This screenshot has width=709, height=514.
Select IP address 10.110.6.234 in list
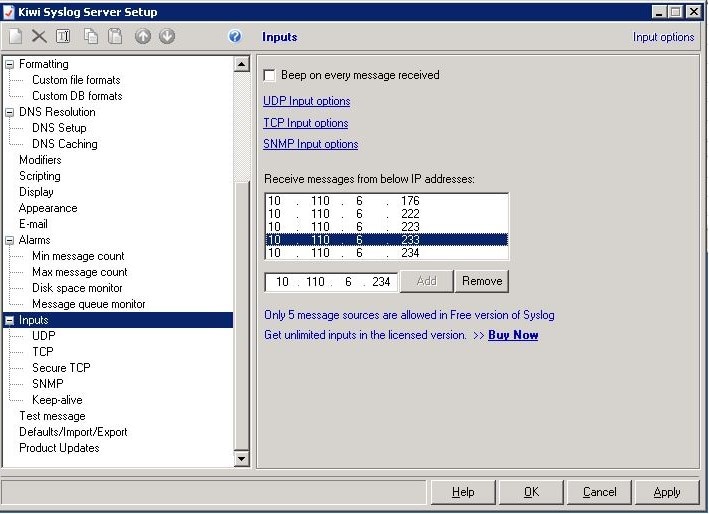387,253
